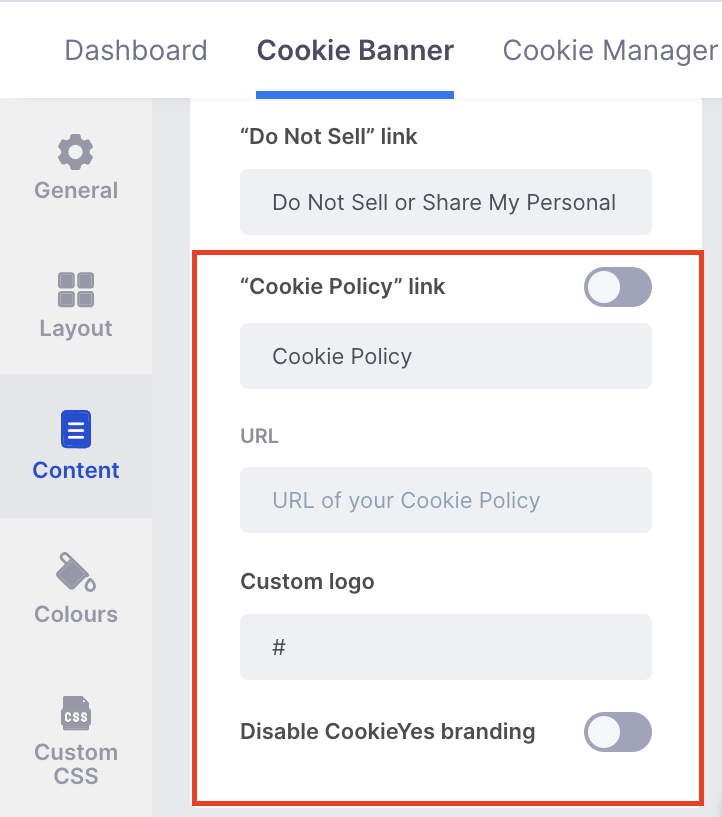Click the blue Content document icon
This screenshot has height=817, width=722.
pyautogui.click(x=76, y=429)
